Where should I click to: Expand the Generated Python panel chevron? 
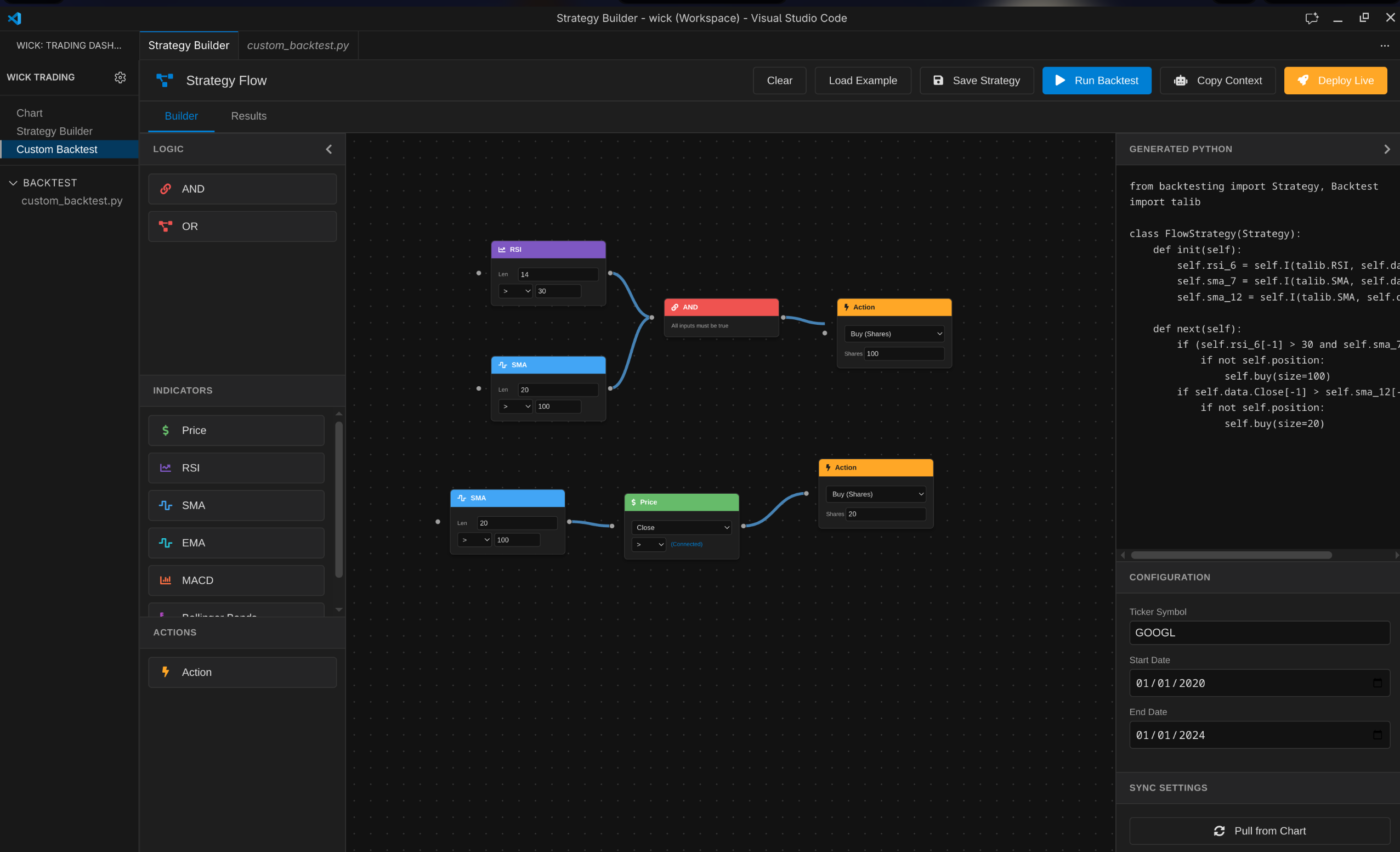click(1386, 149)
